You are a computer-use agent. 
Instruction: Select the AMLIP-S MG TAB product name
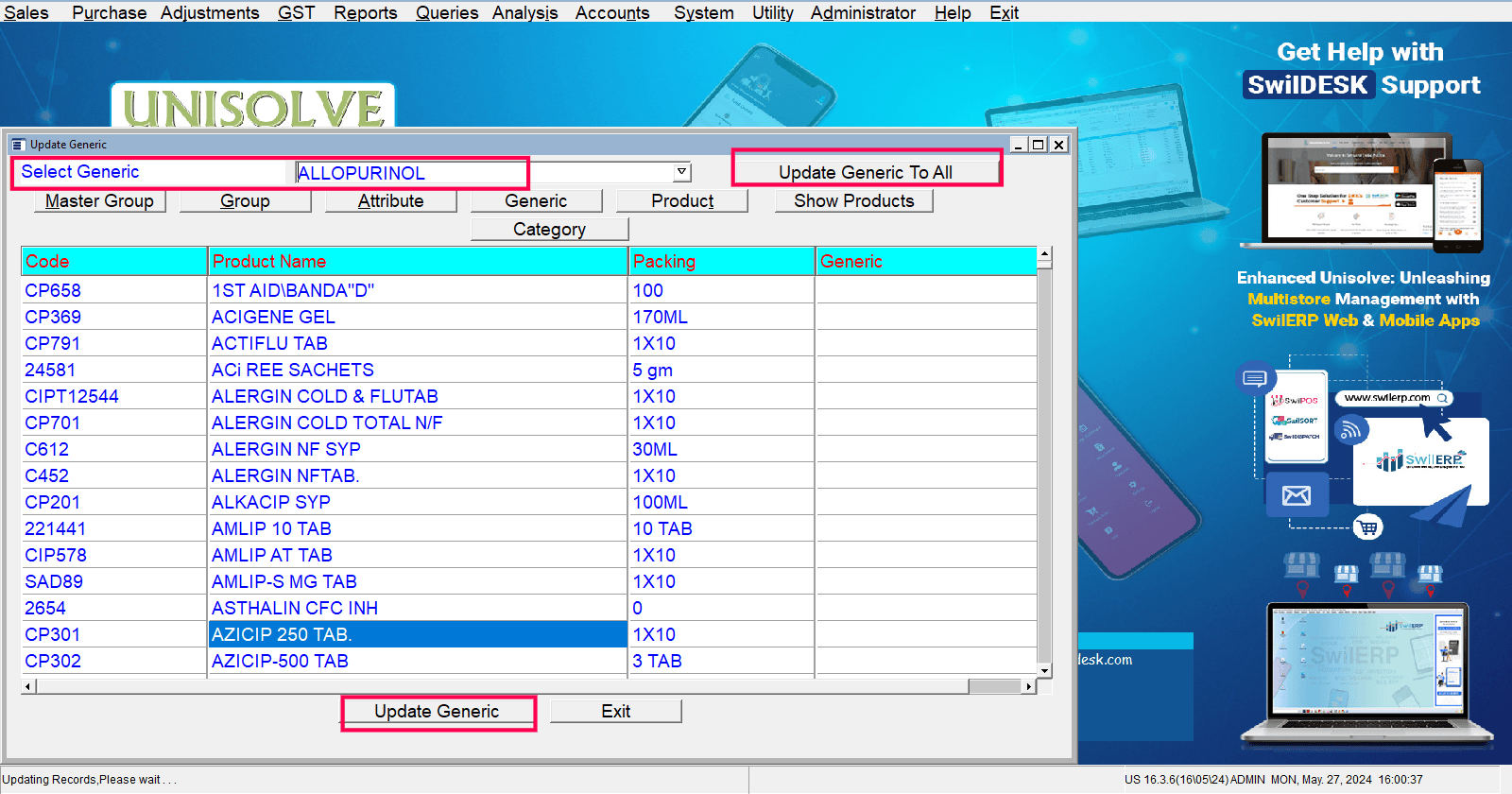(284, 581)
